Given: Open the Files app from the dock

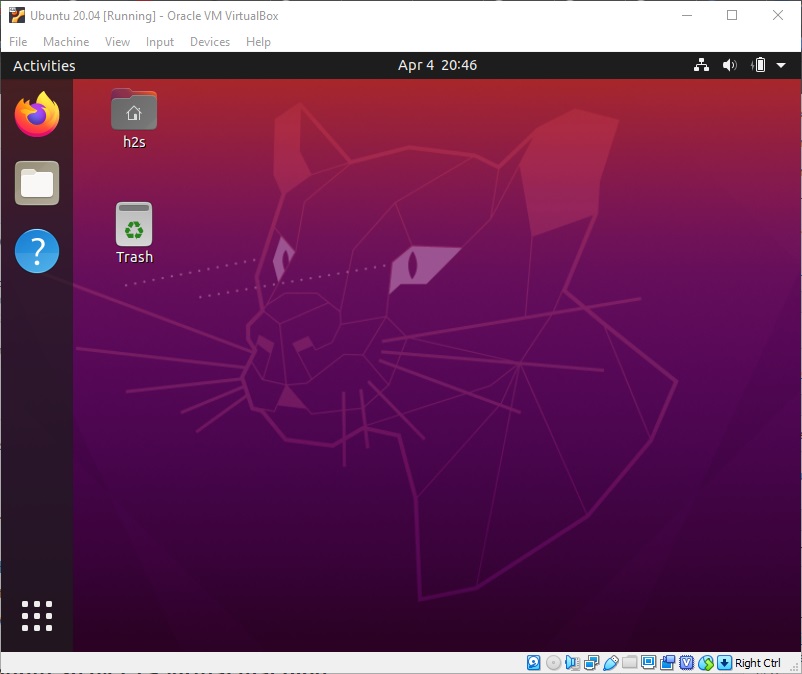Looking at the screenshot, I should pyautogui.click(x=36, y=182).
